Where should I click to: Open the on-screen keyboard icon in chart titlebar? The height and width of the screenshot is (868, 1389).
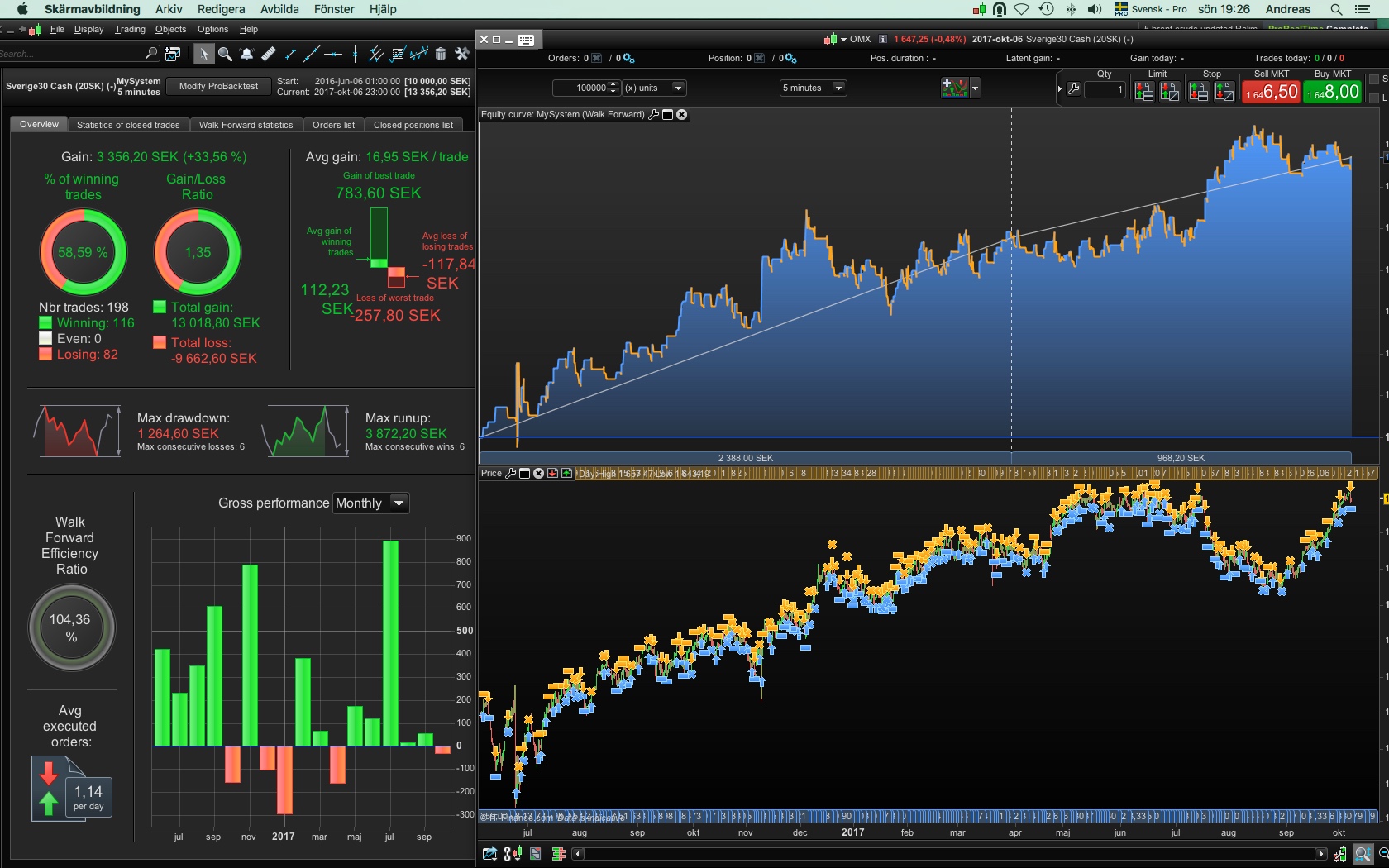pyautogui.click(x=526, y=40)
